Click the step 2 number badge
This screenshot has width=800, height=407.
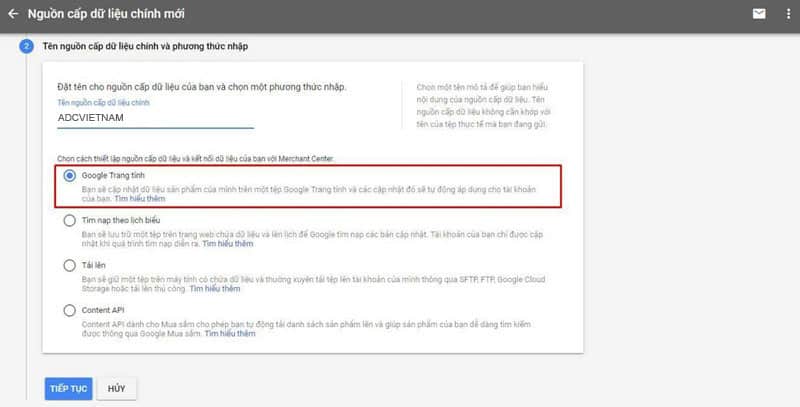26,47
